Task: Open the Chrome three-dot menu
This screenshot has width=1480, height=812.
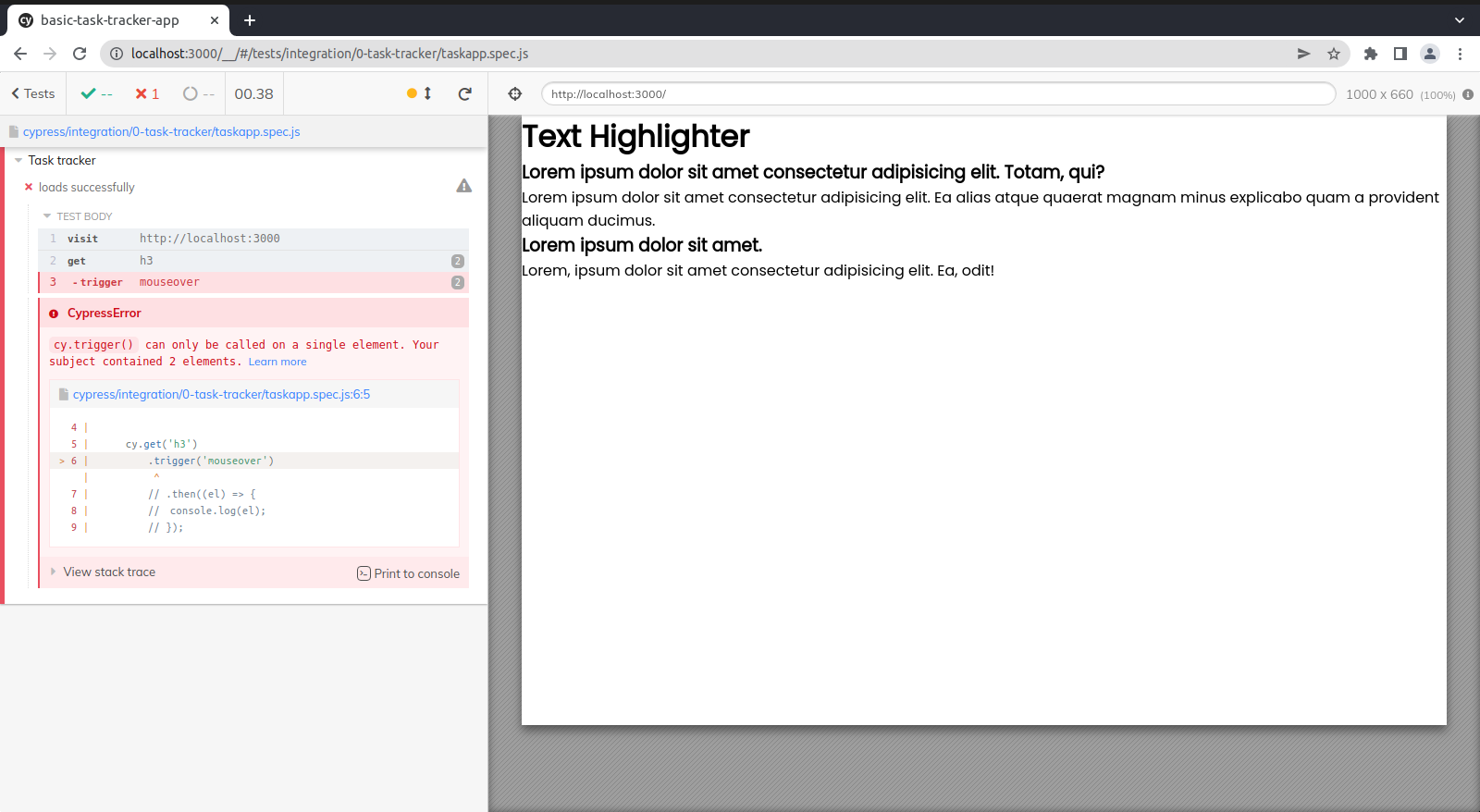Action: tap(1460, 54)
